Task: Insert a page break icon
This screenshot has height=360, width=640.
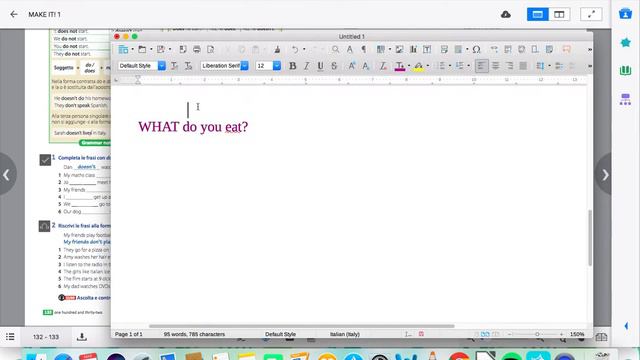Action: 444,49
